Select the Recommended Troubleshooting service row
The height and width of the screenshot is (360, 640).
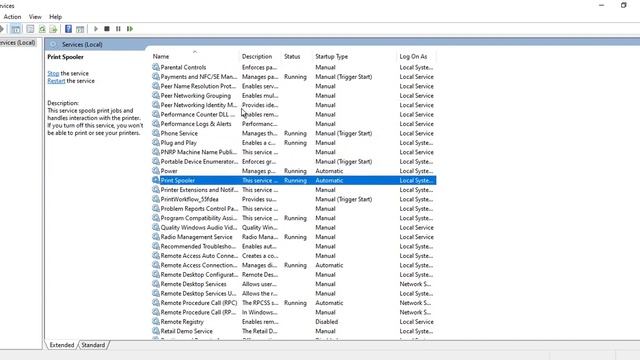coord(293,246)
